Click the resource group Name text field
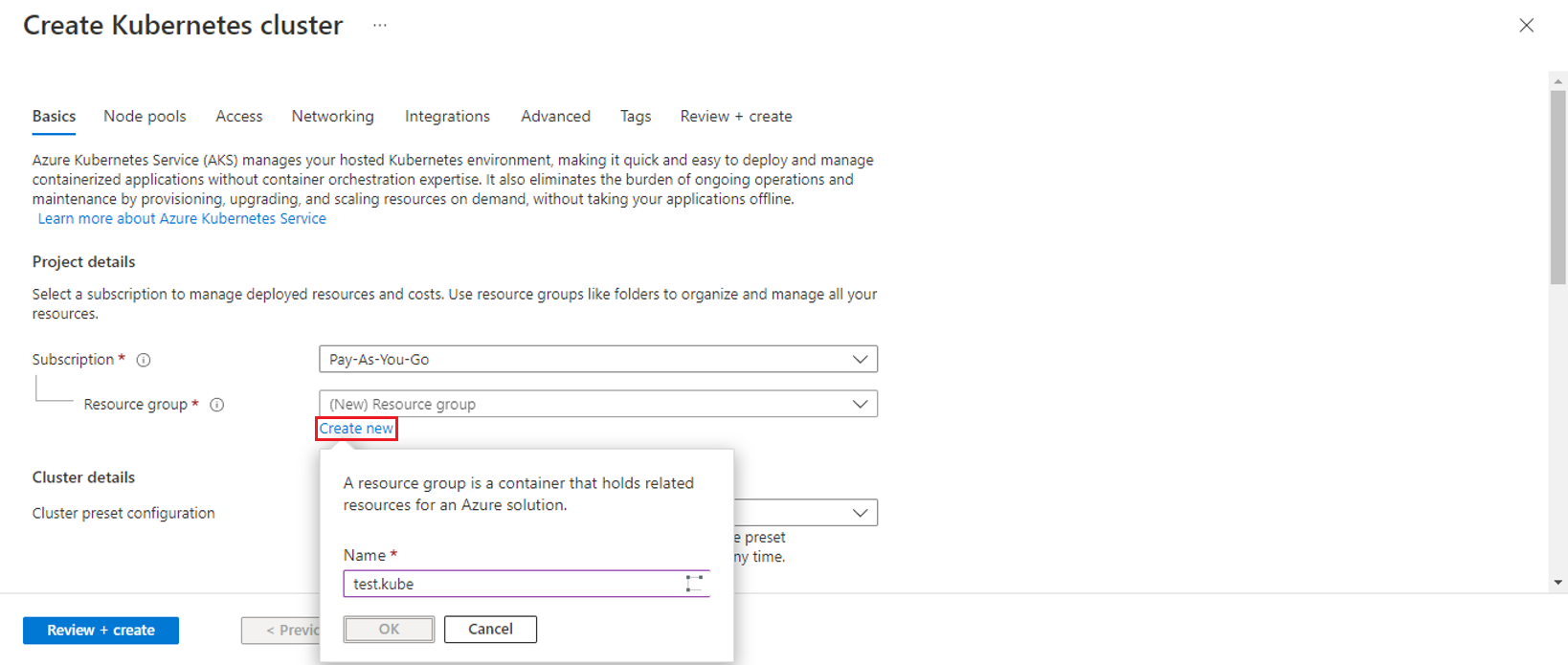Image resolution: width=1568 pixels, height=665 pixels. [512, 584]
